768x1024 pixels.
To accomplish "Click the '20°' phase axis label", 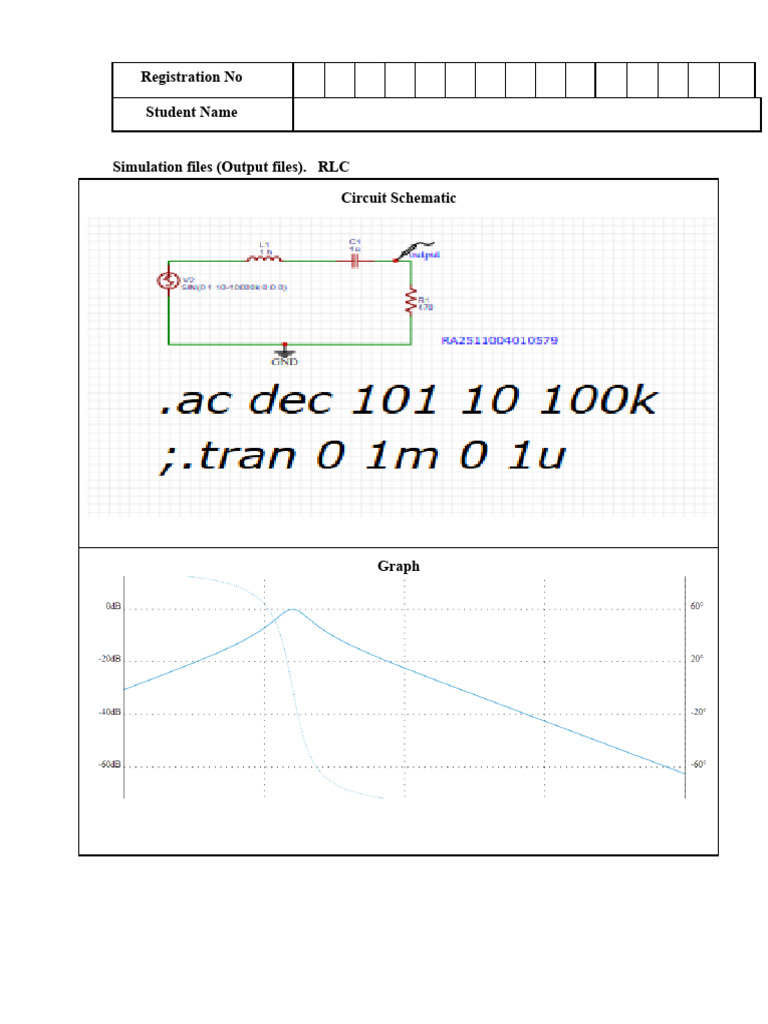I will [x=697, y=659].
